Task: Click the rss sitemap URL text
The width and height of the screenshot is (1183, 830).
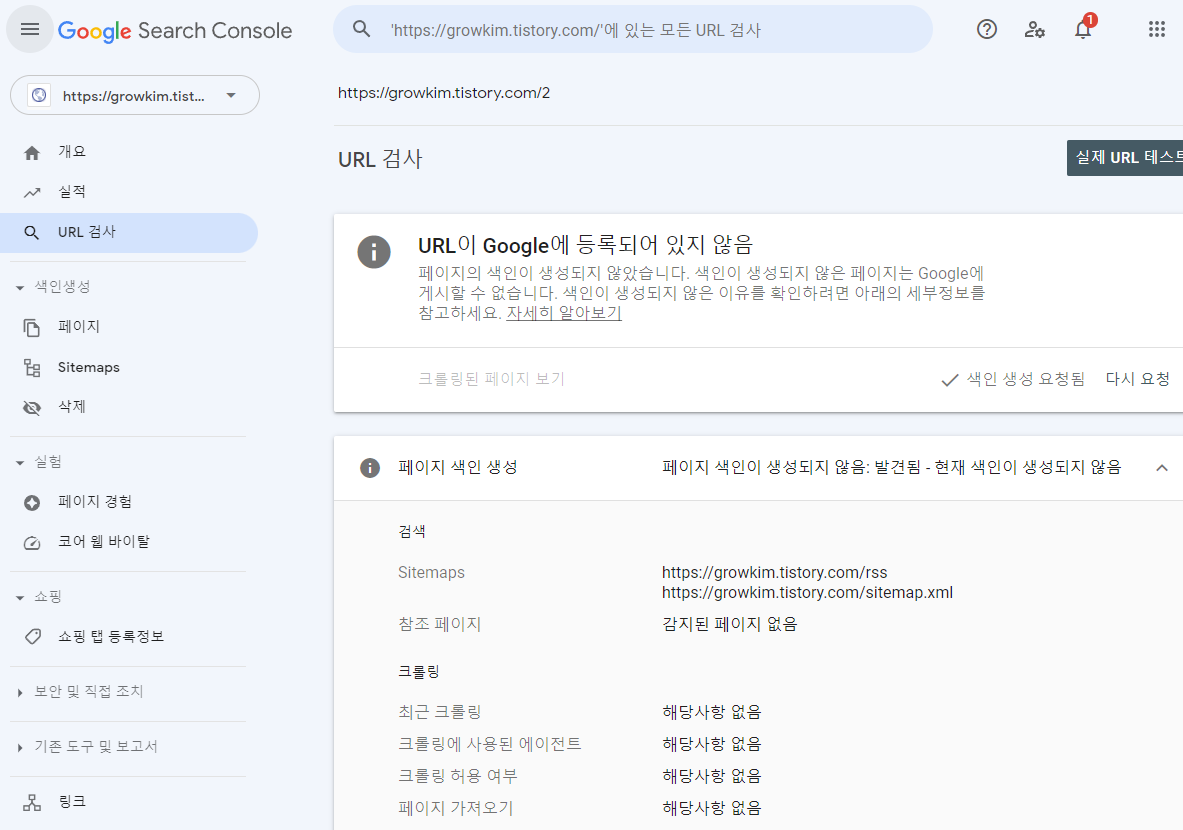Action: [774, 573]
